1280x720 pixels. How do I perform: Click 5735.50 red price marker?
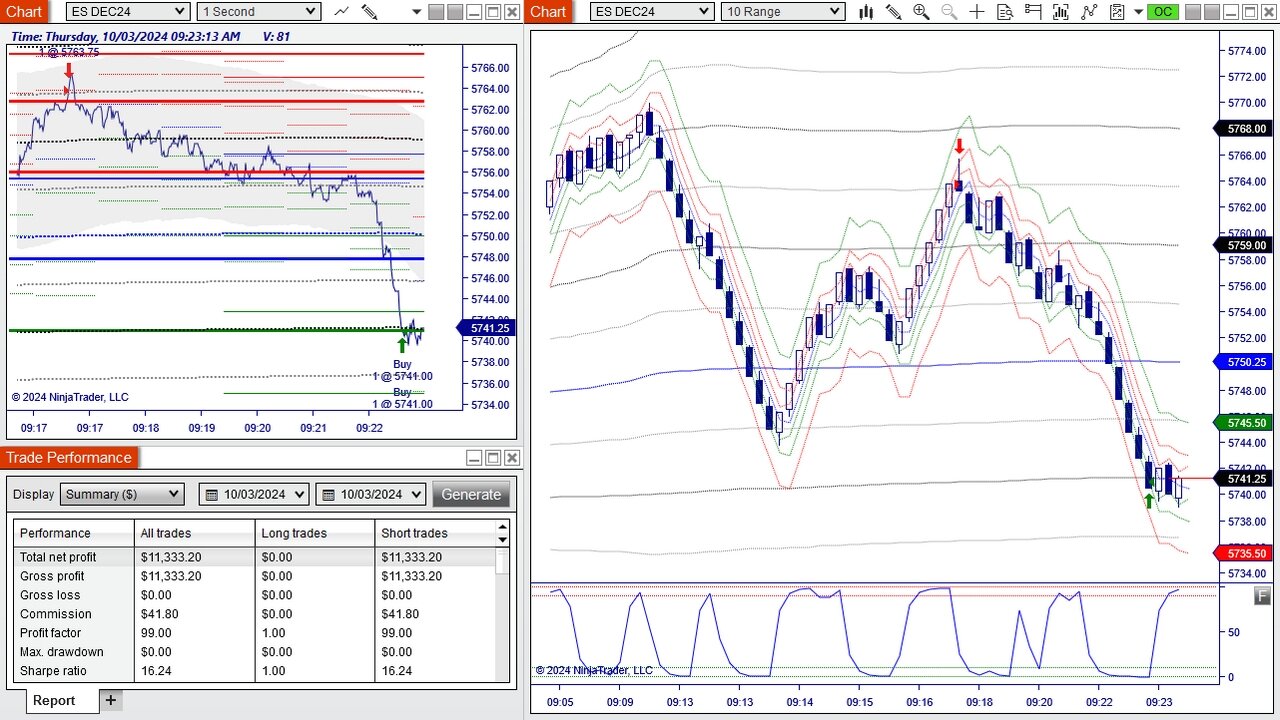click(1241, 553)
